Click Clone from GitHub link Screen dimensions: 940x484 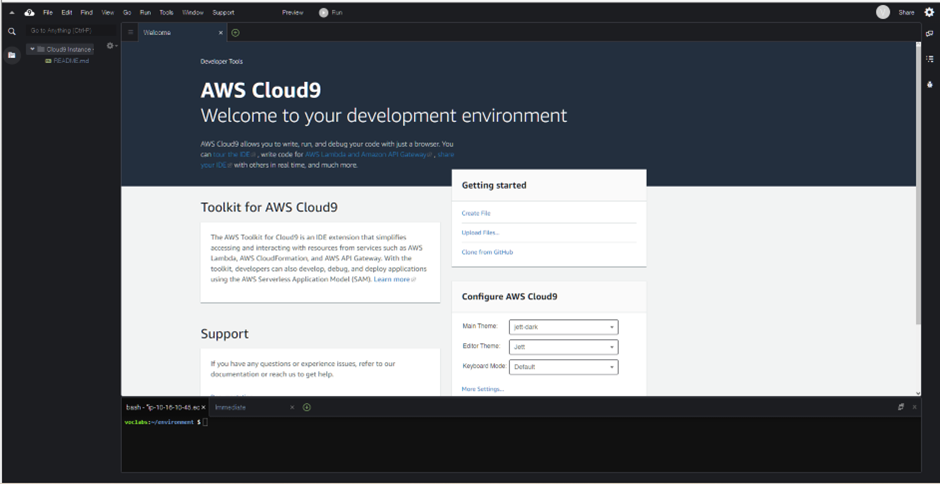[x=487, y=252]
